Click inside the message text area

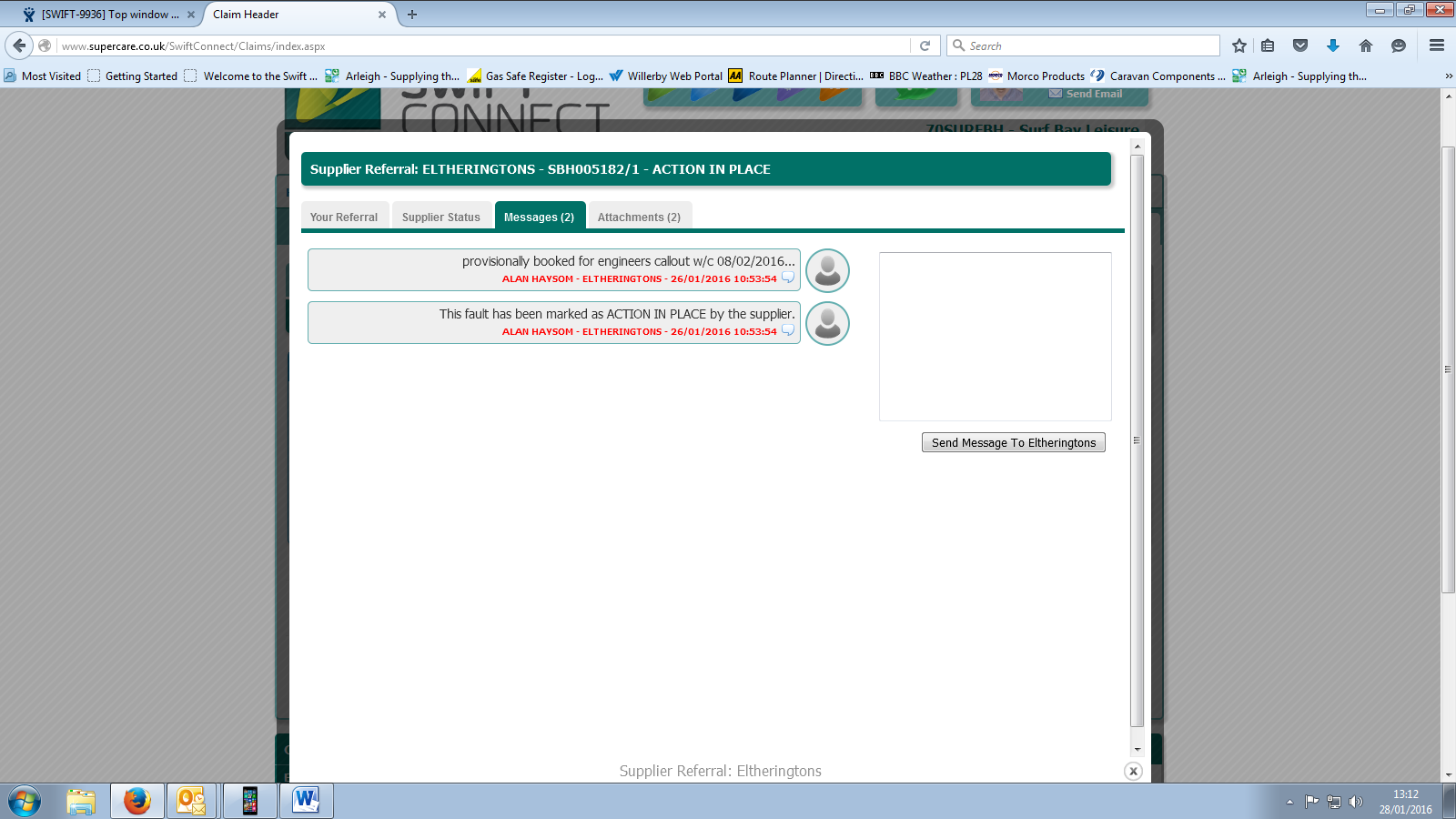[x=995, y=337]
